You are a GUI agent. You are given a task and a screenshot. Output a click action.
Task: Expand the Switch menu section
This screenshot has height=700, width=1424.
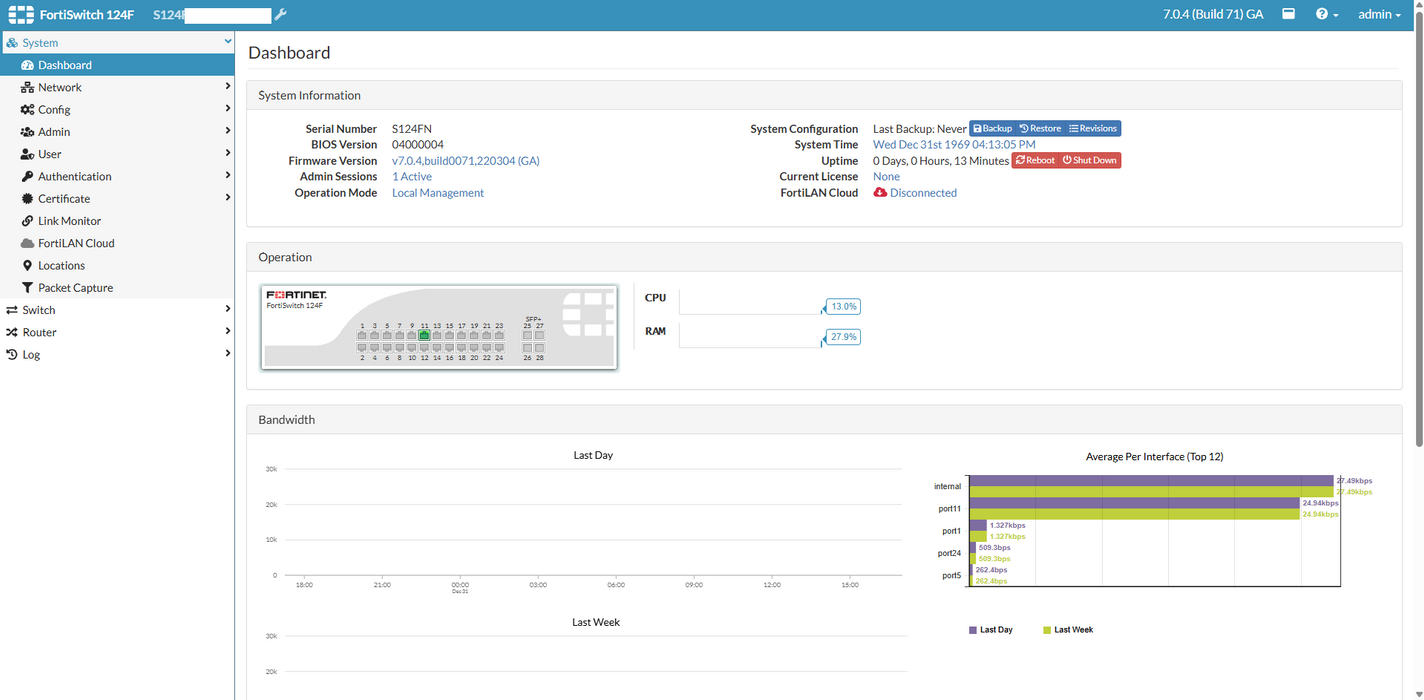[39, 310]
